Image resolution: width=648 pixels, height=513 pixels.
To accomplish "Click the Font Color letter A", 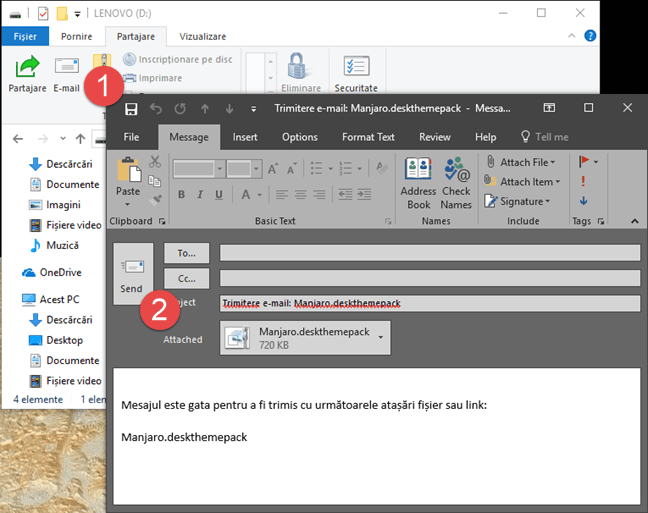I will [246, 194].
